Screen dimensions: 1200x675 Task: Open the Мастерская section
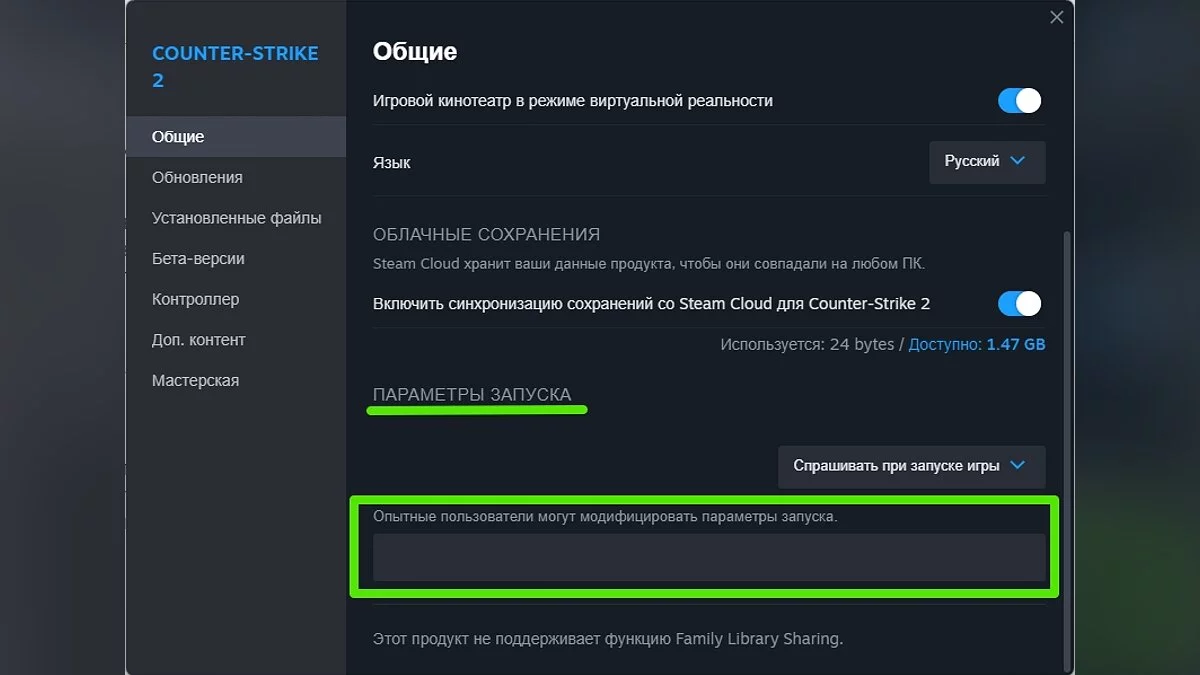pos(195,380)
